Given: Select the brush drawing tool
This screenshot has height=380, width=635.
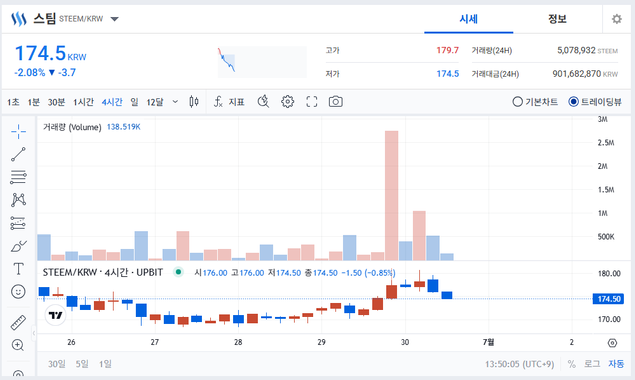Looking at the screenshot, I should point(18,246).
